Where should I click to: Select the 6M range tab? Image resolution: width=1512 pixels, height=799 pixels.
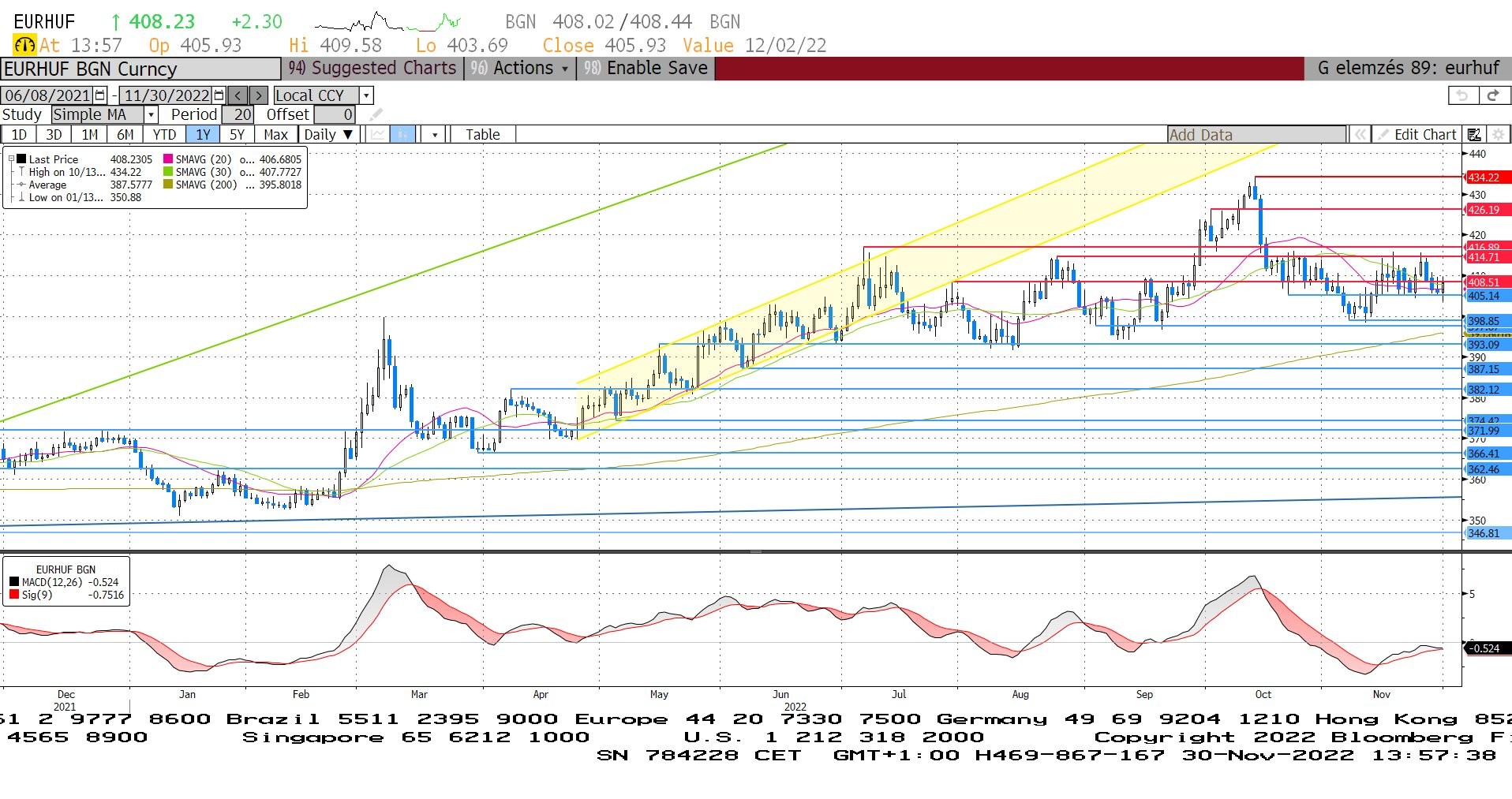point(125,135)
